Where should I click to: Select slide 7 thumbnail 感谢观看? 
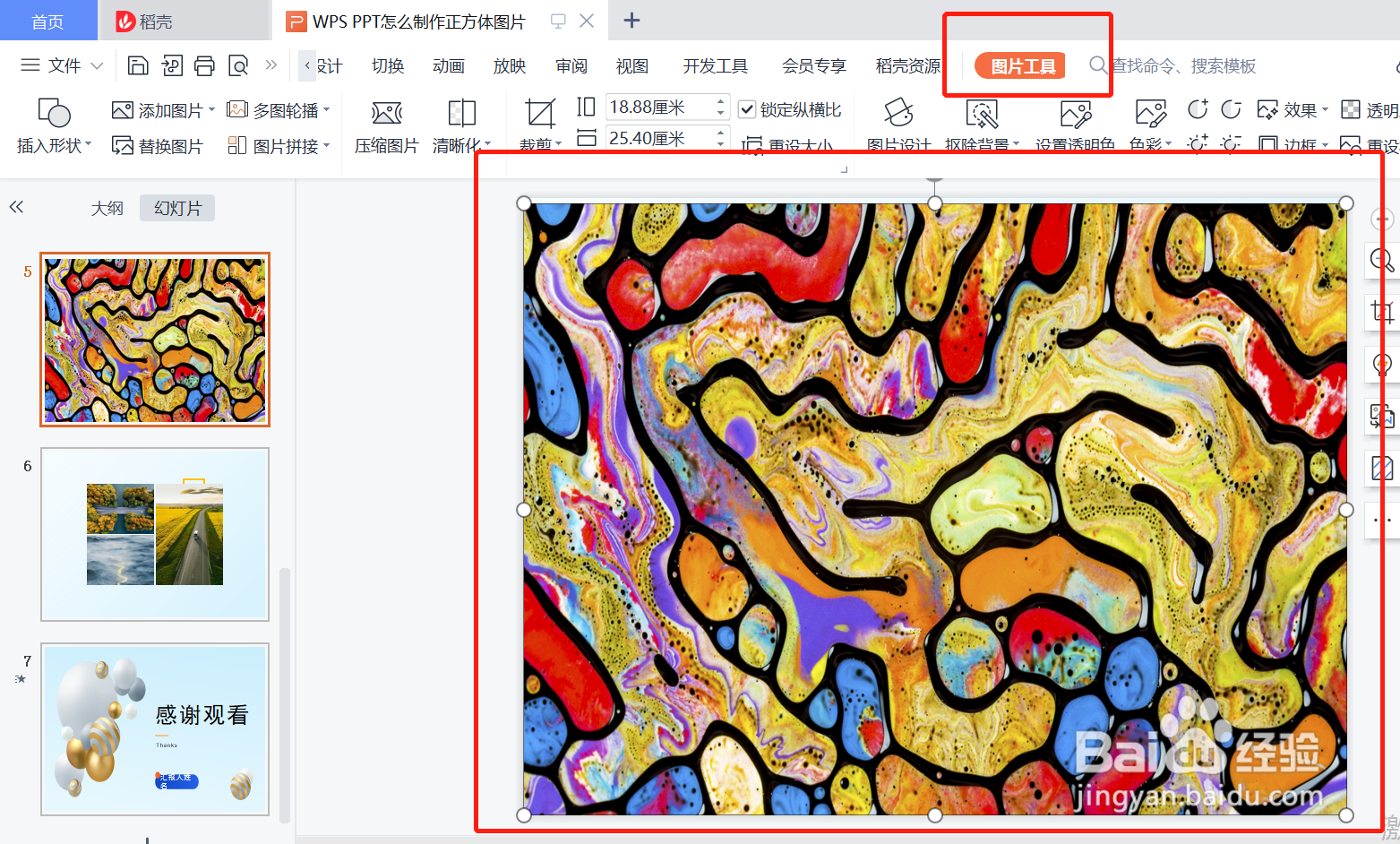point(155,729)
